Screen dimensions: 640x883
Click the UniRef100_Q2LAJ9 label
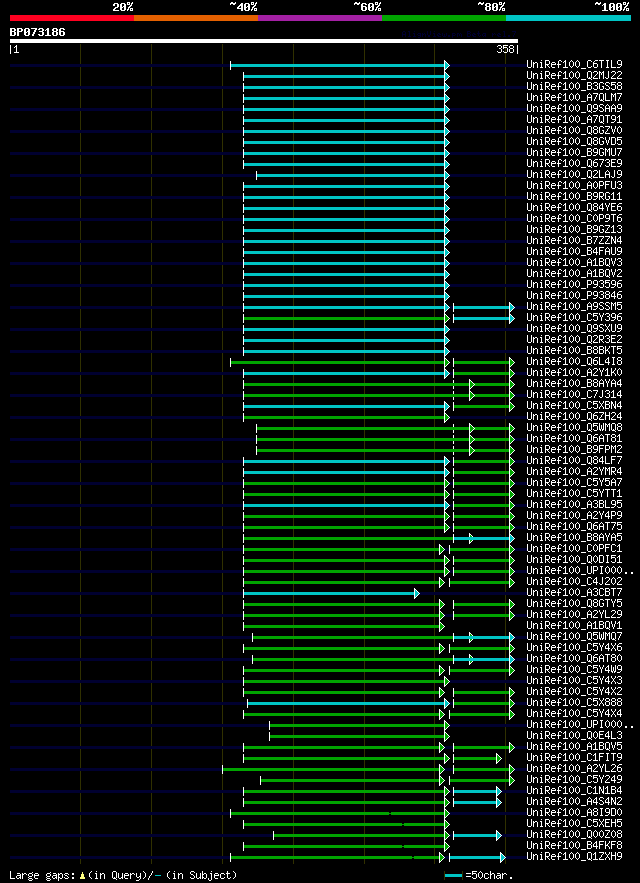(x=574, y=175)
